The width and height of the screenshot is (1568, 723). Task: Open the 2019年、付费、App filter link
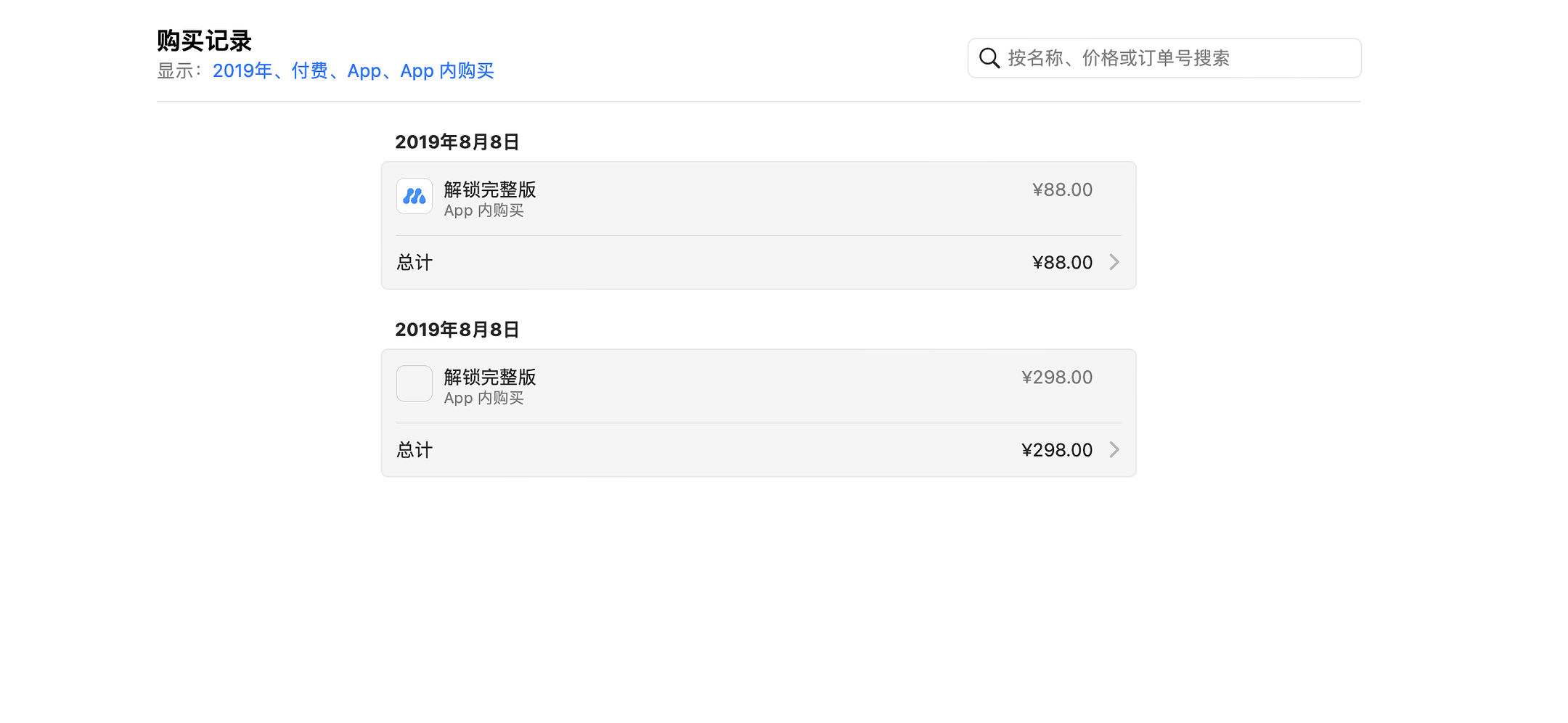tap(353, 70)
